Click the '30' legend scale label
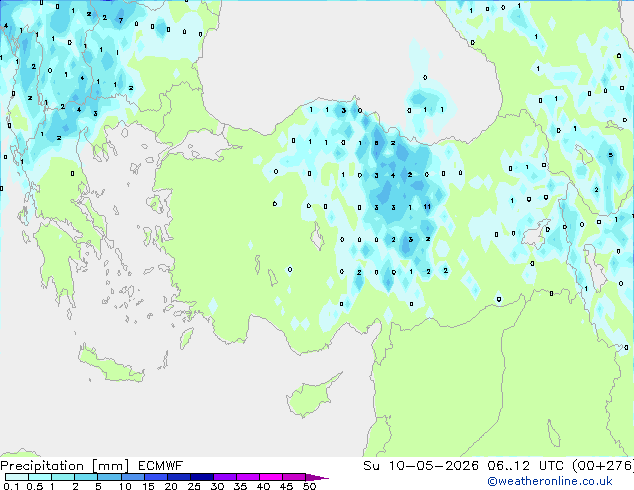This screenshot has height=490, width=634. [217, 486]
